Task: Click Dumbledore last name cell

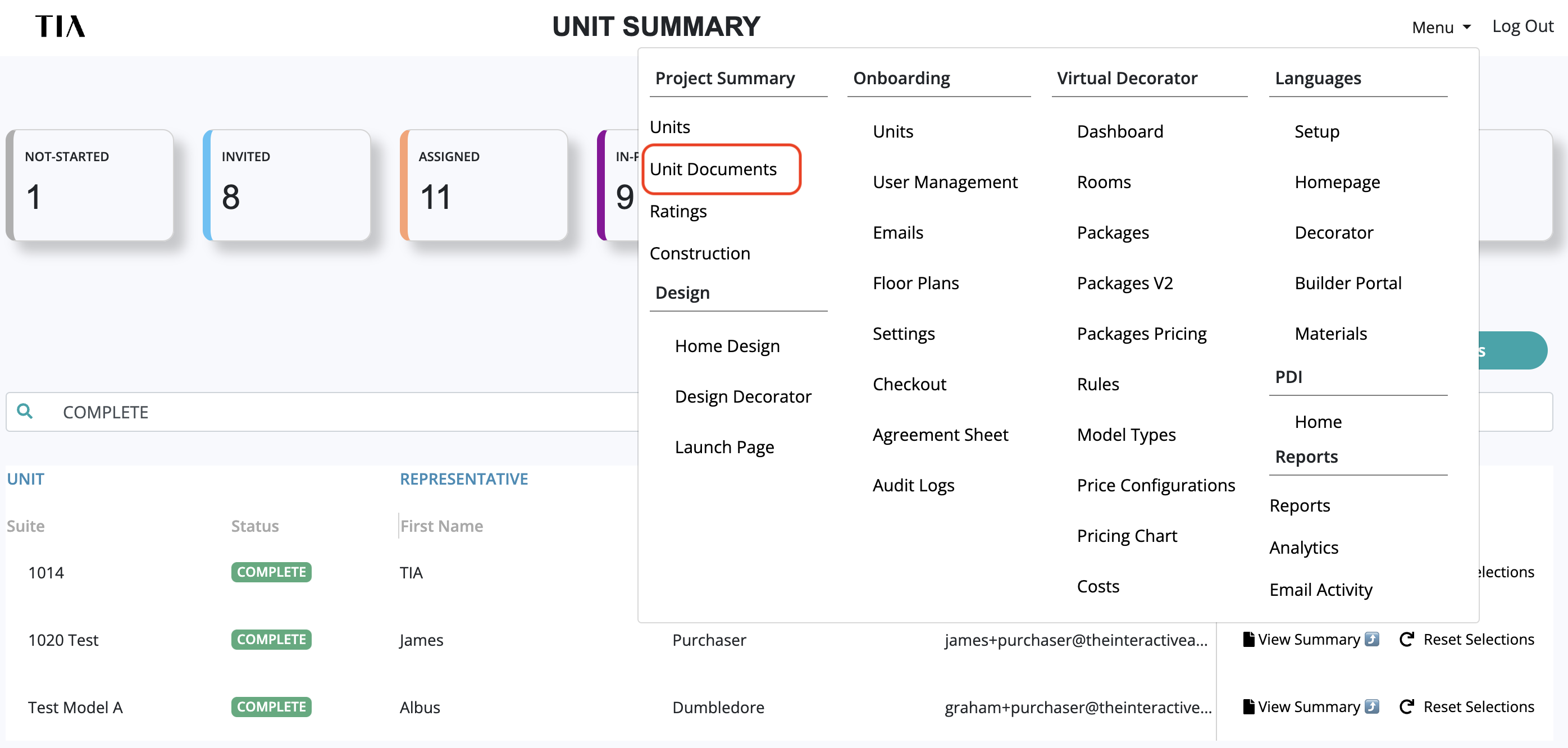Action: (718, 707)
